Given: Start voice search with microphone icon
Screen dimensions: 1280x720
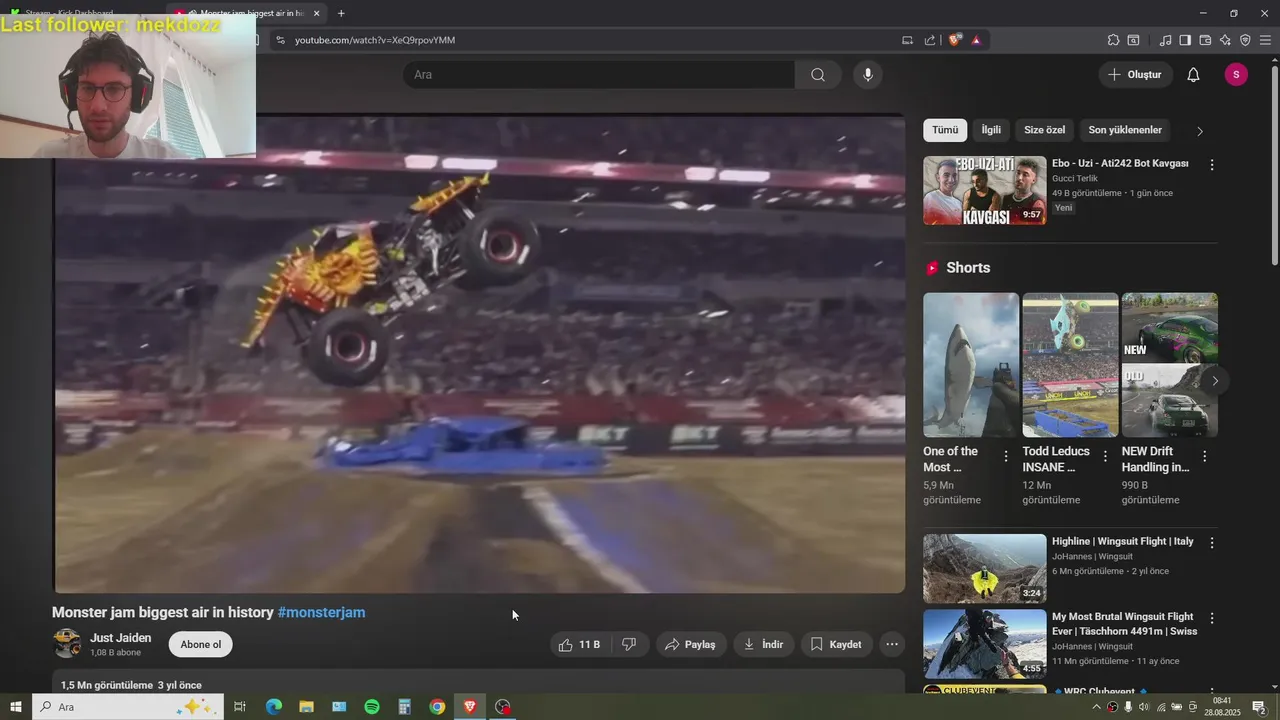Looking at the screenshot, I should point(868,74).
